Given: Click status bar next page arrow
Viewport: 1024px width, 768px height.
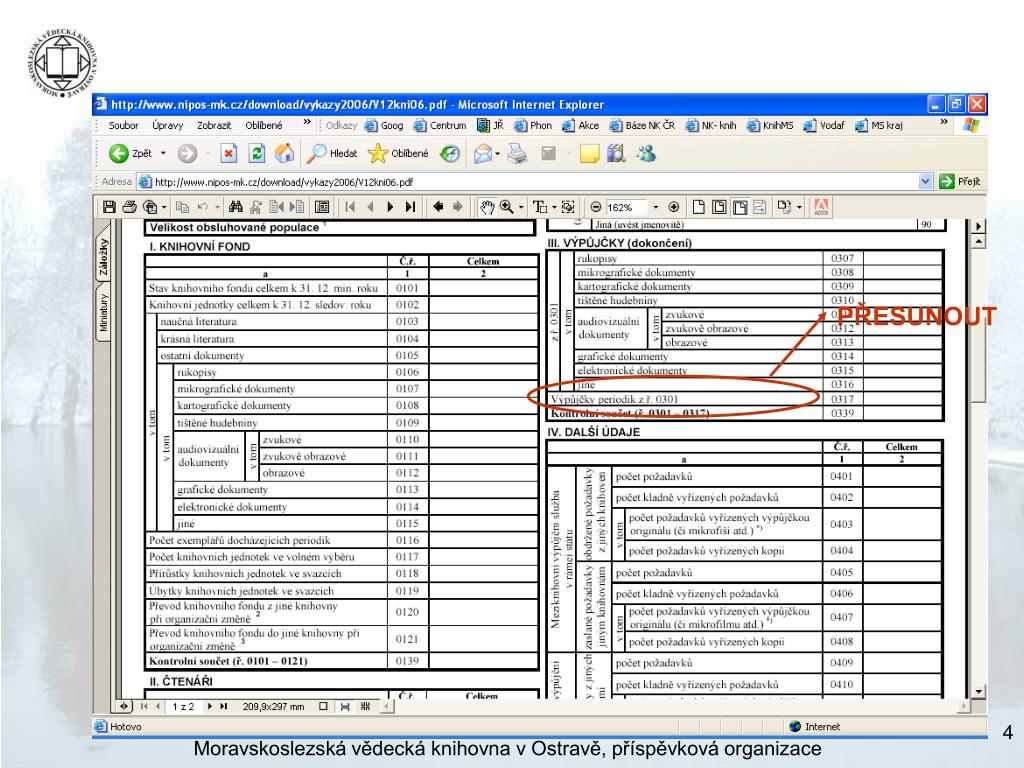Looking at the screenshot, I should coord(210,707).
